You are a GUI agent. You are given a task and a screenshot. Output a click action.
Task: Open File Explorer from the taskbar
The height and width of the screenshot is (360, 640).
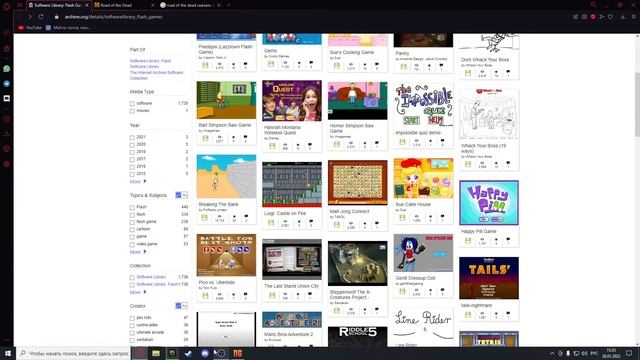[156, 353]
